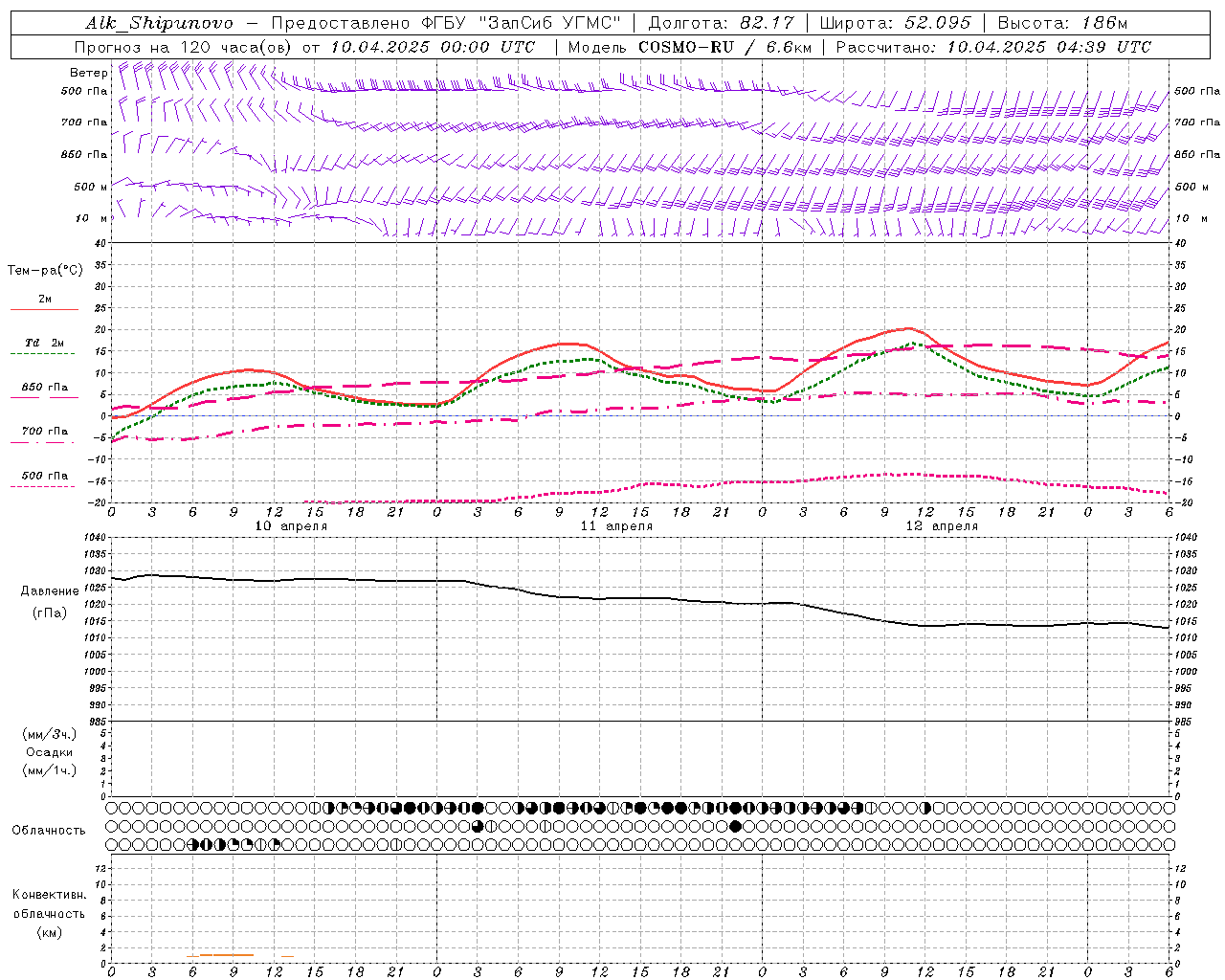
Task: Click the black pressure curve line
Action: [640, 599]
